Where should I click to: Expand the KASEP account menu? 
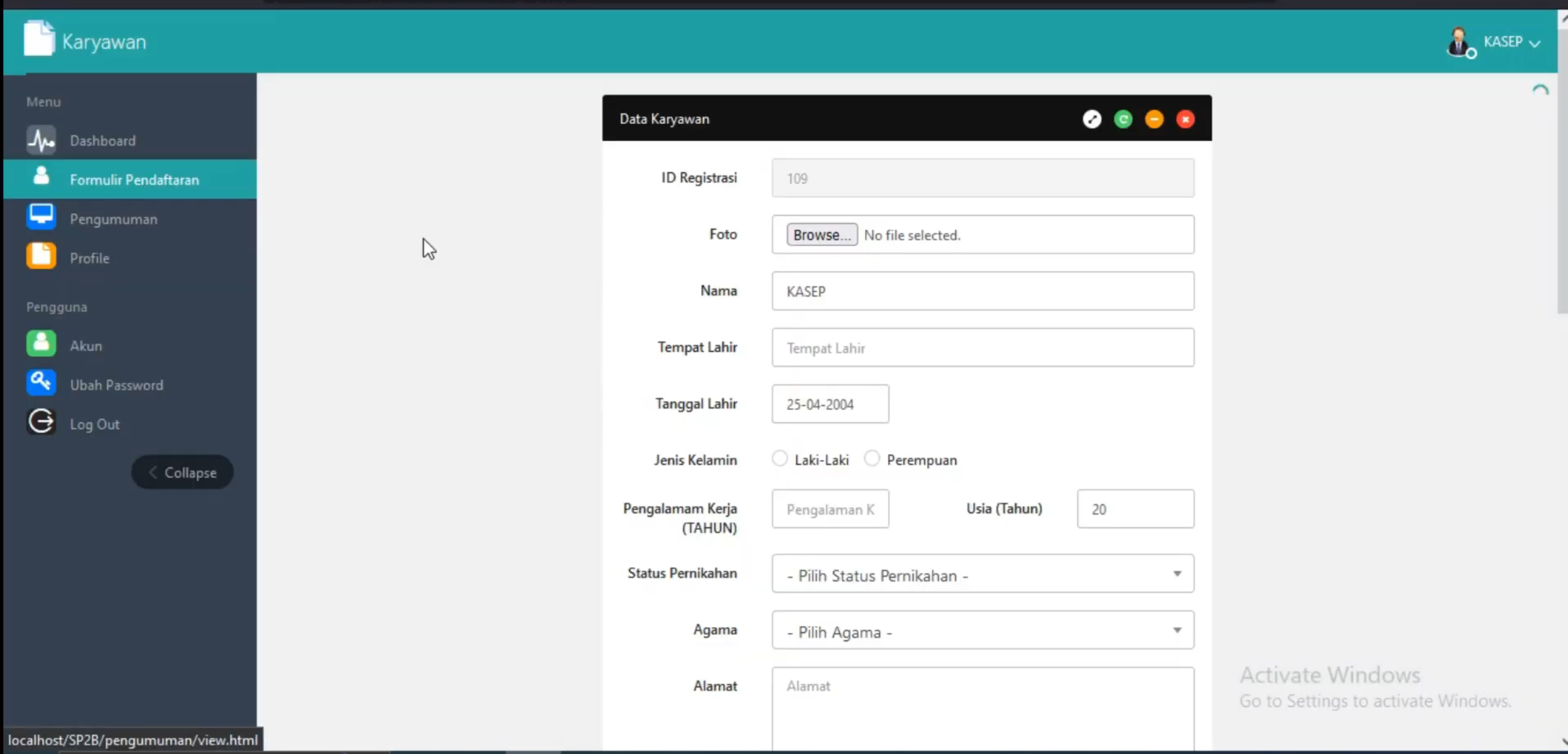(x=1512, y=42)
